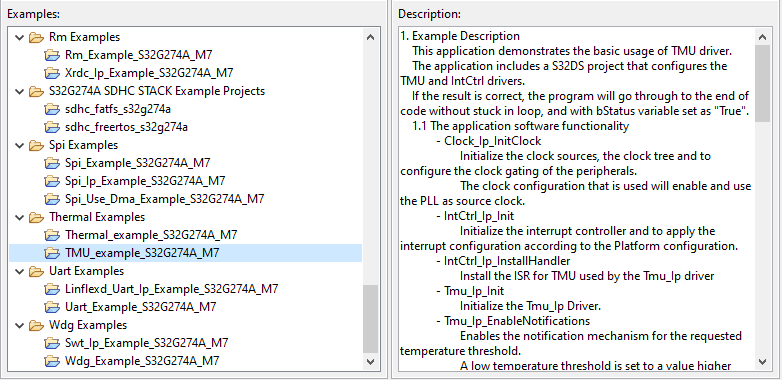Click the Linflexd_Uart_Ip_Example project icon

coord(52,289)
